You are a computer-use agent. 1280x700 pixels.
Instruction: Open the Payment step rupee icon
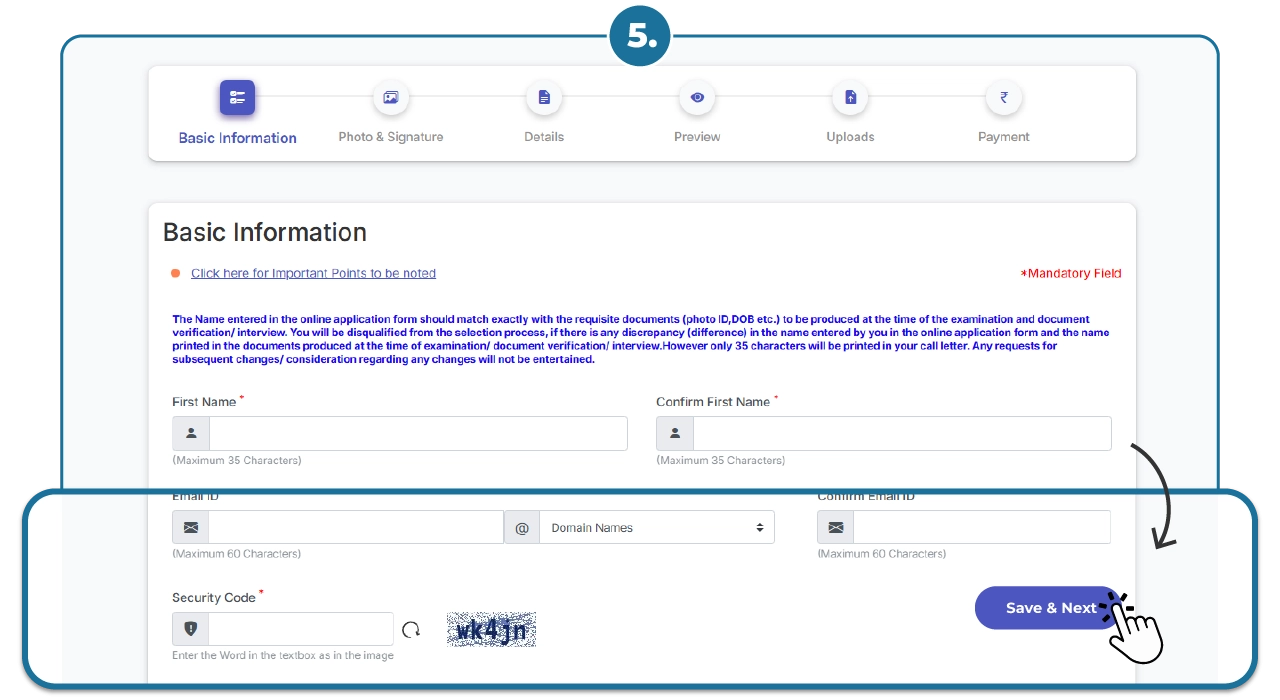pos(1003,98)
